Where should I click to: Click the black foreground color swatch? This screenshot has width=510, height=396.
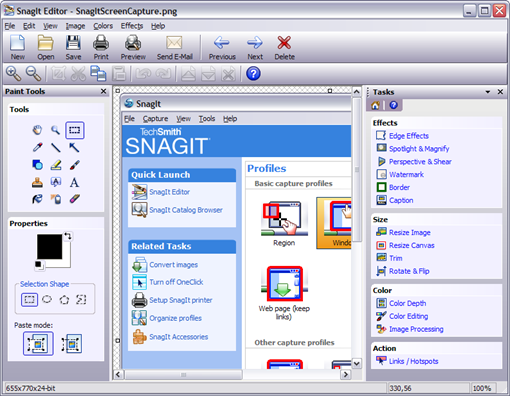coord(49,247)
